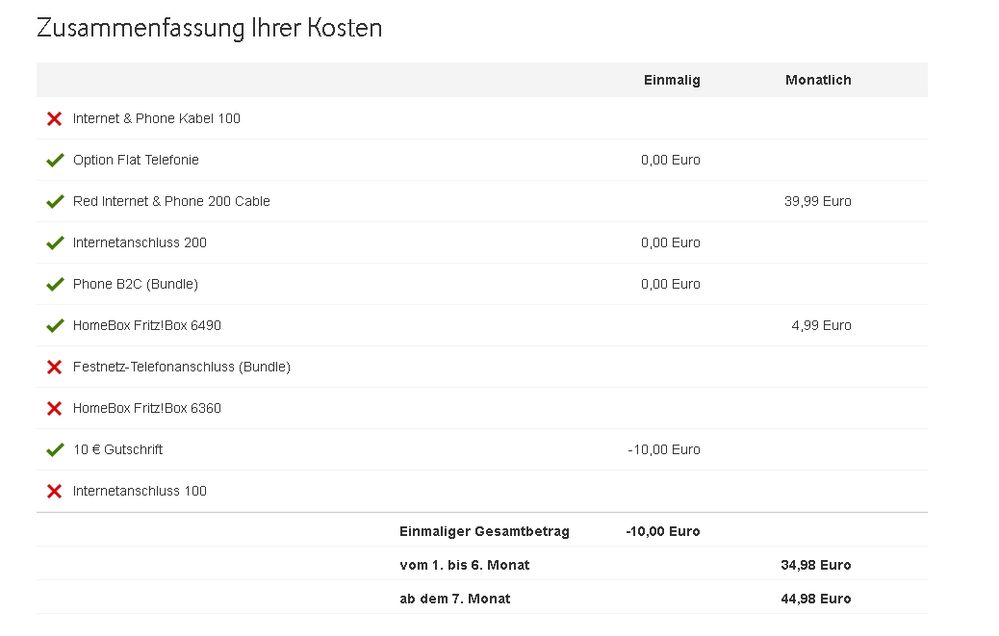Click the Einmalig column header

pyautogui.click(x=672, y=80)
